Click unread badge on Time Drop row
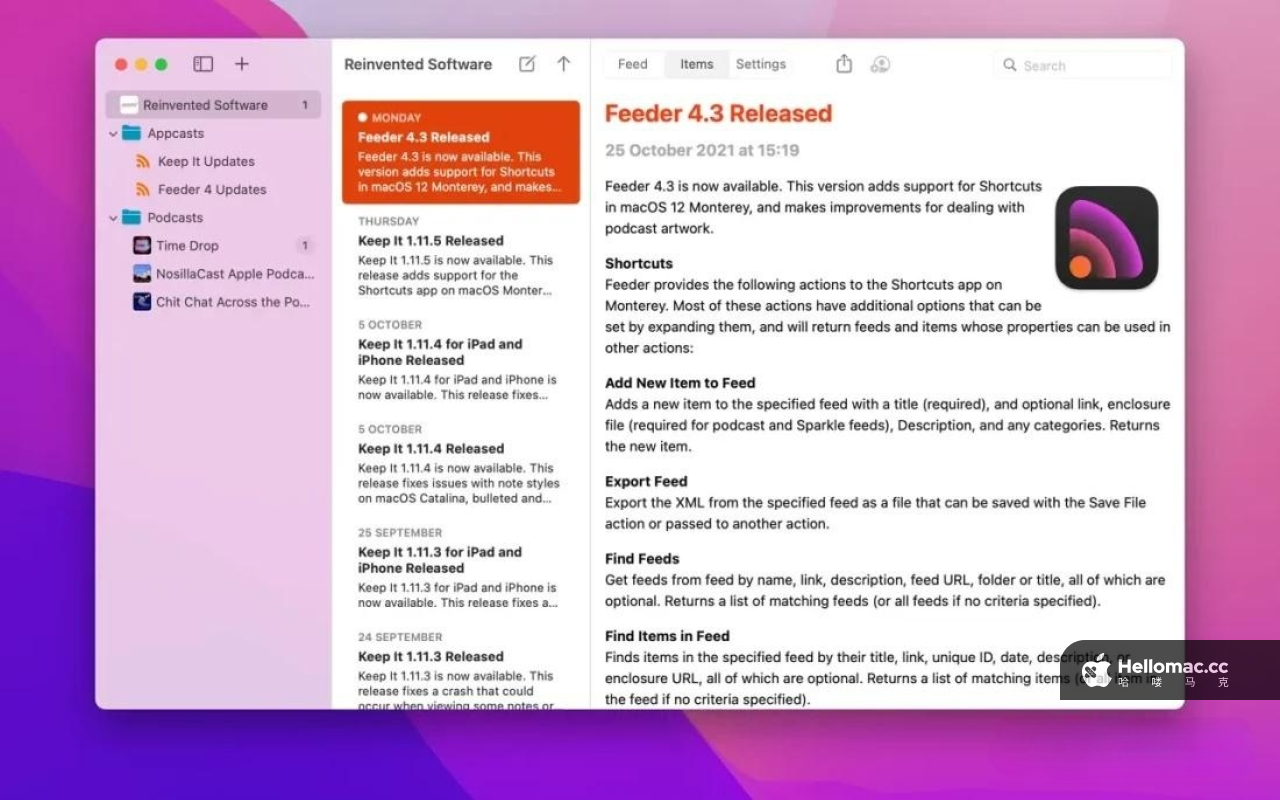The height and width of the screenshot is (800, 1280). point(305,245)
